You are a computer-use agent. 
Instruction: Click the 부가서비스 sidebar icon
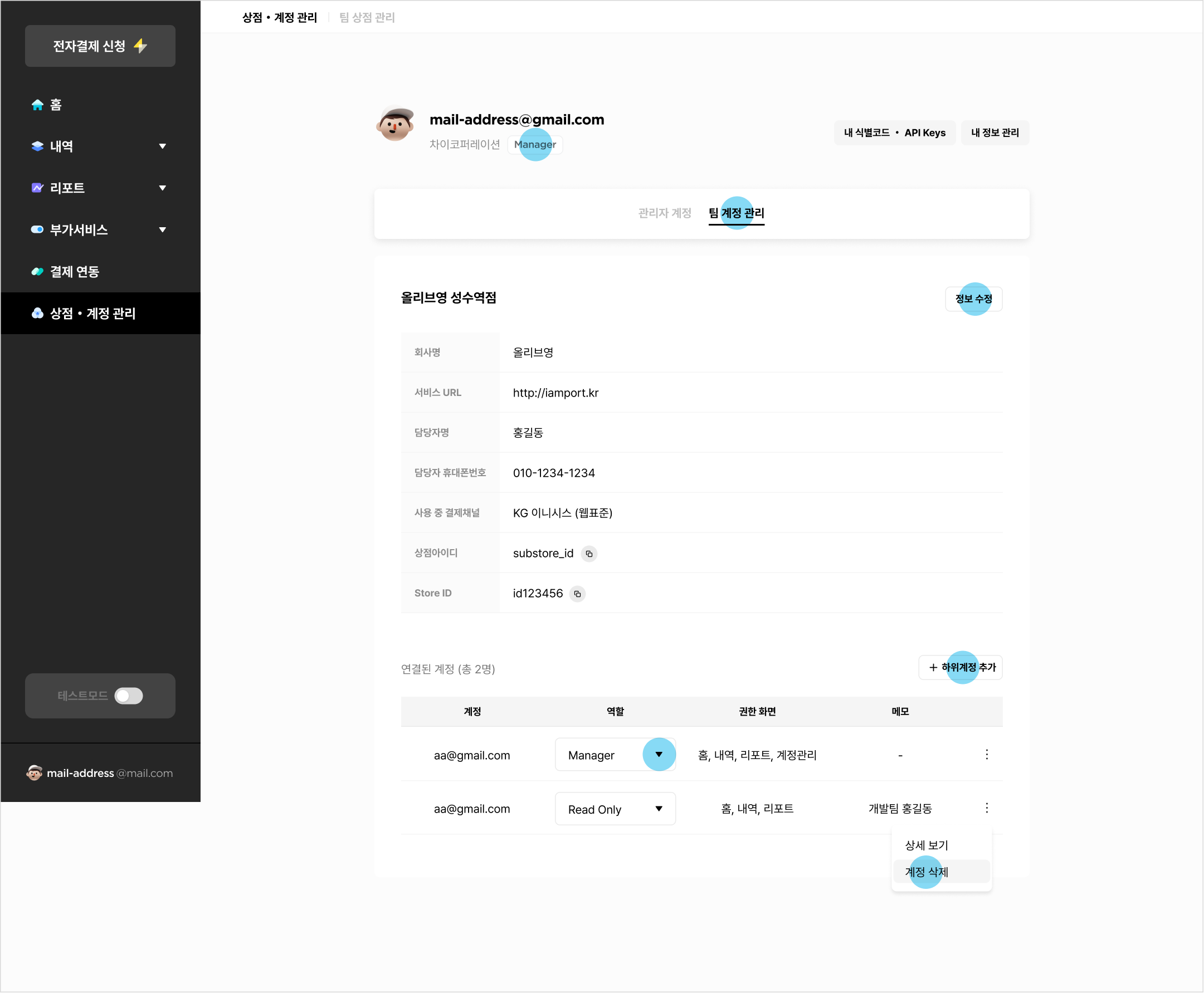coord(33,229)
